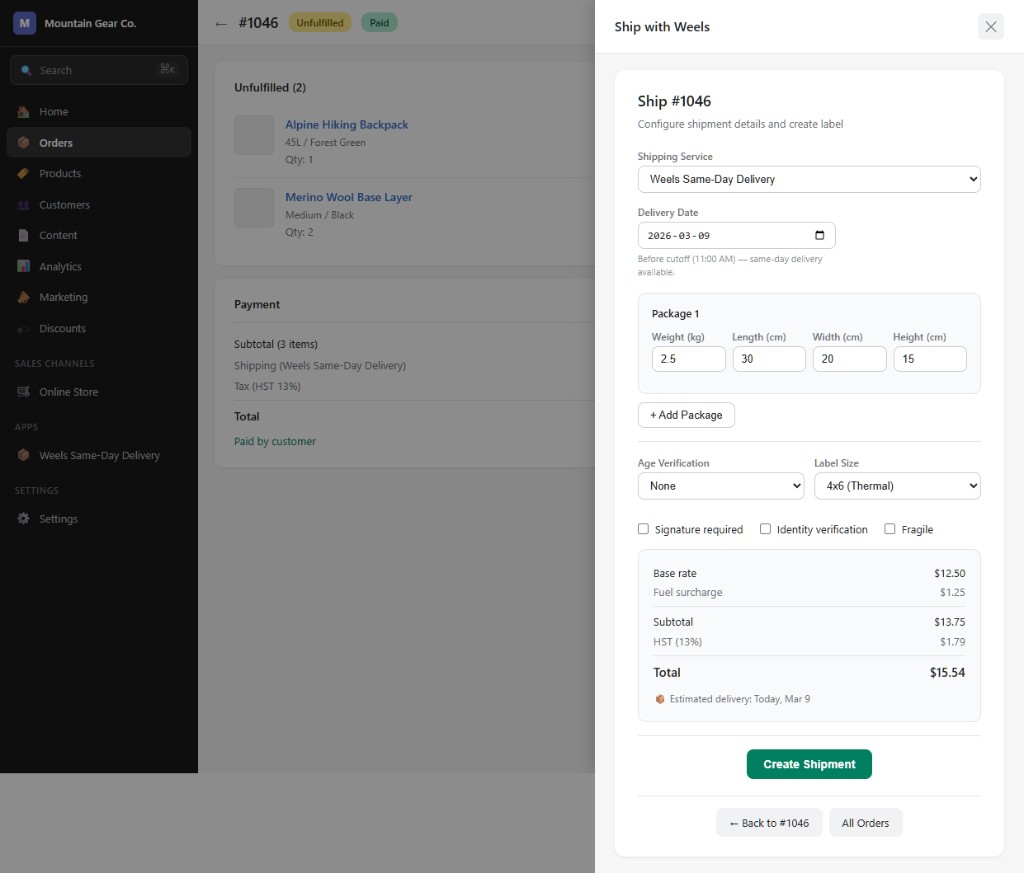This screenshot has width=1024, height=873.
Task: Open the calendar picker on Delivery Date
Action: click(822, 234)
